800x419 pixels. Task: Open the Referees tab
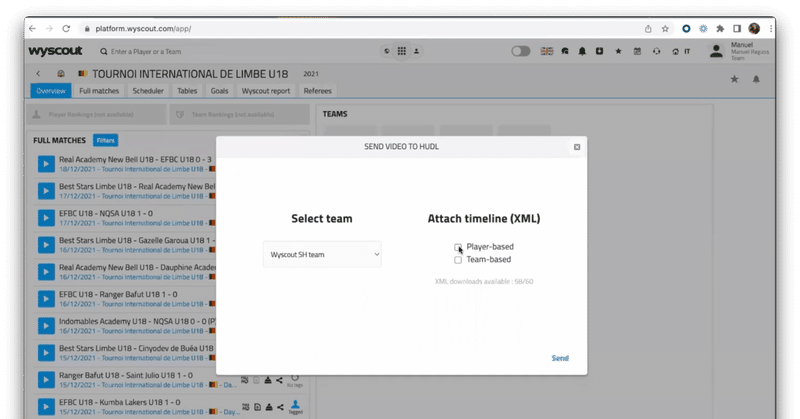coord(317,91)
